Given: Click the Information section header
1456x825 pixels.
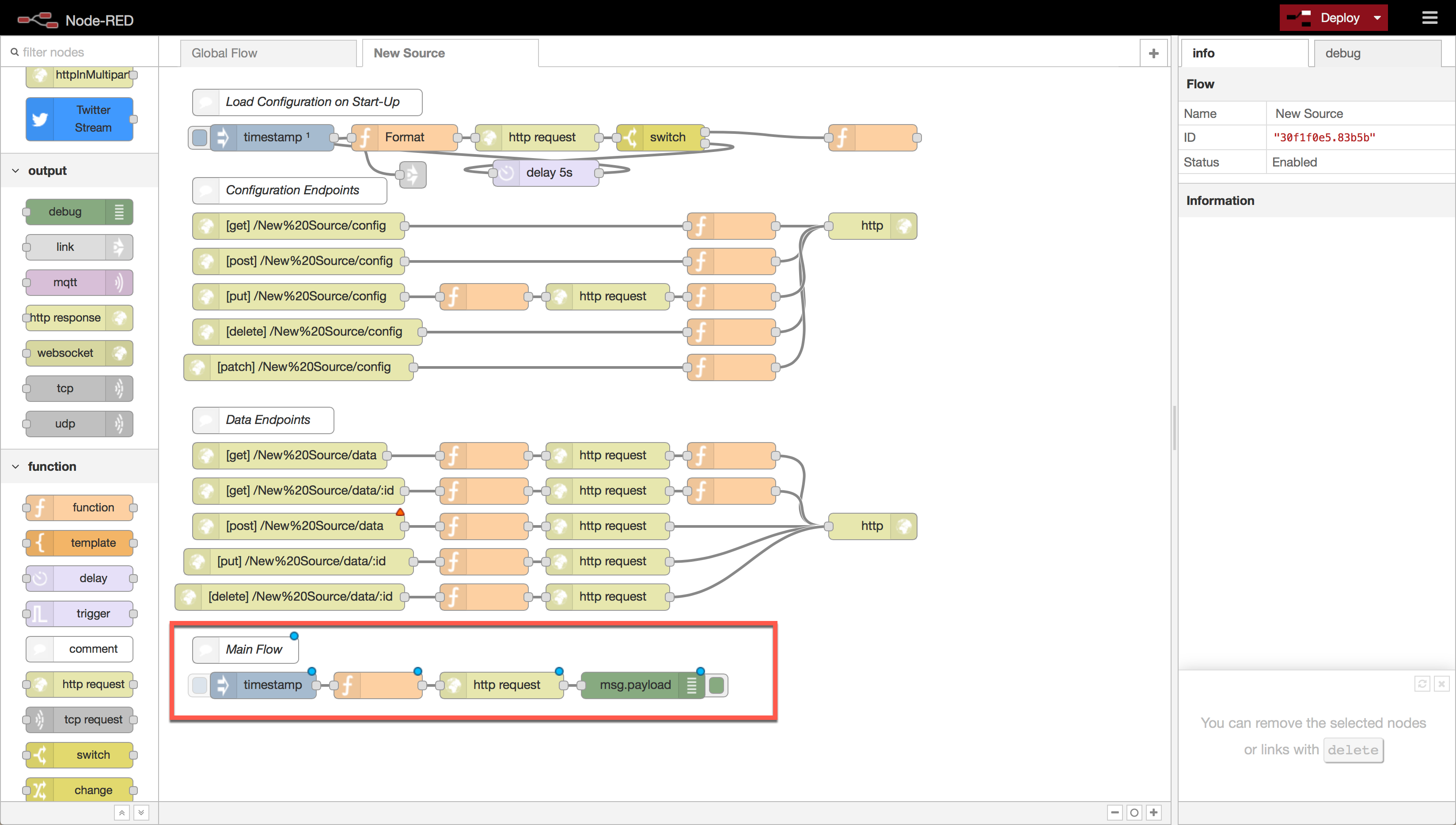Looking at the screenshot, I should 1316,201.
